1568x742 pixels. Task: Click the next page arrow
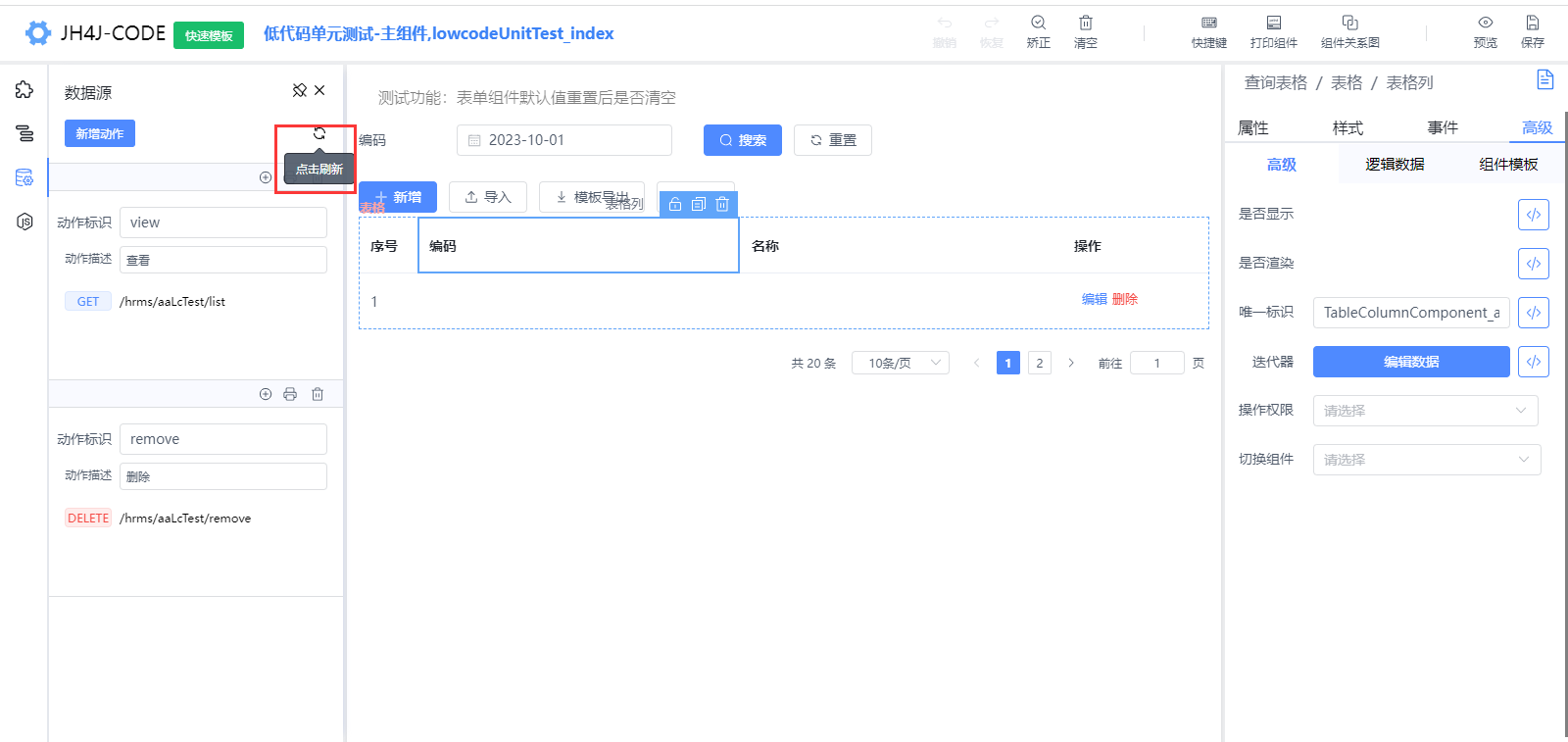(1071, 363)
